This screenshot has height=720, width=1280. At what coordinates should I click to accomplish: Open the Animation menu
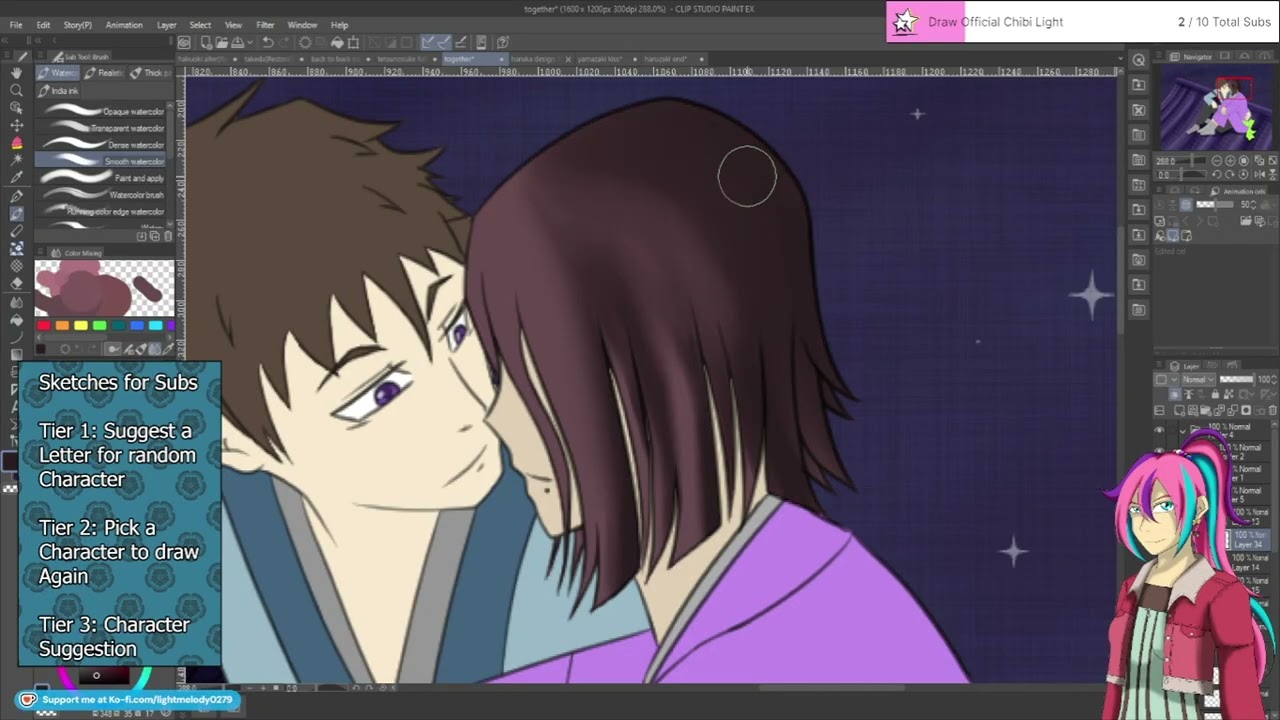click(124, 25)
